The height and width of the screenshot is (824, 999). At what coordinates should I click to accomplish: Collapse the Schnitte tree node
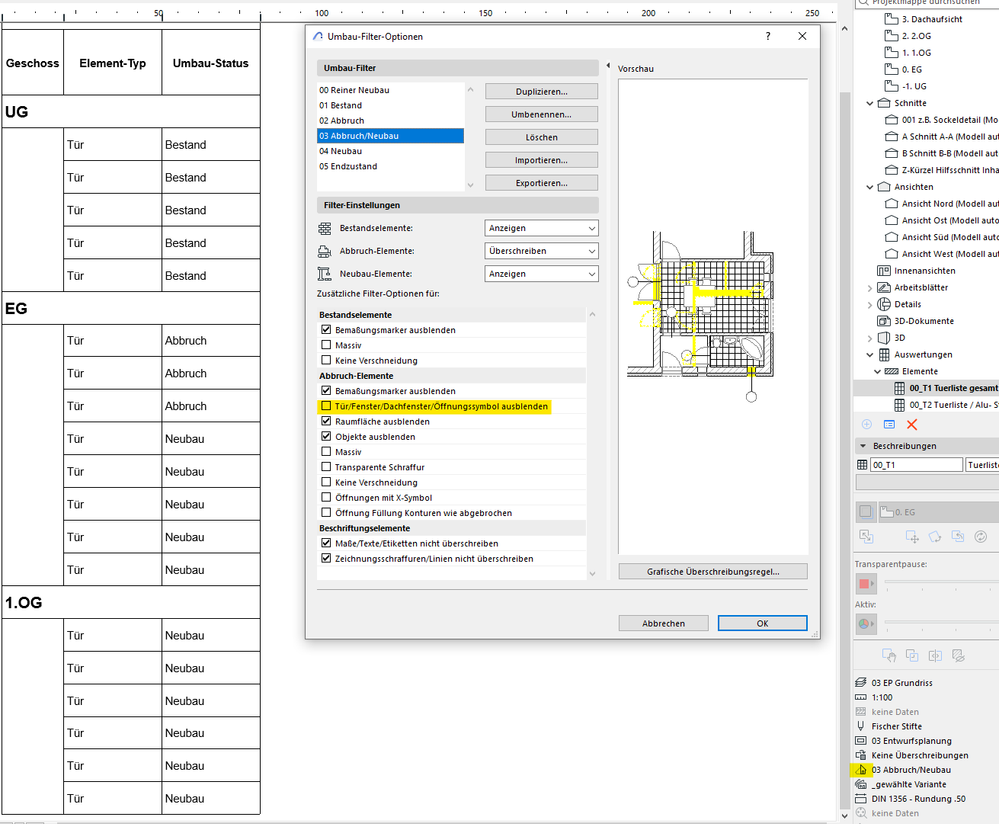(x=869, y=103)
